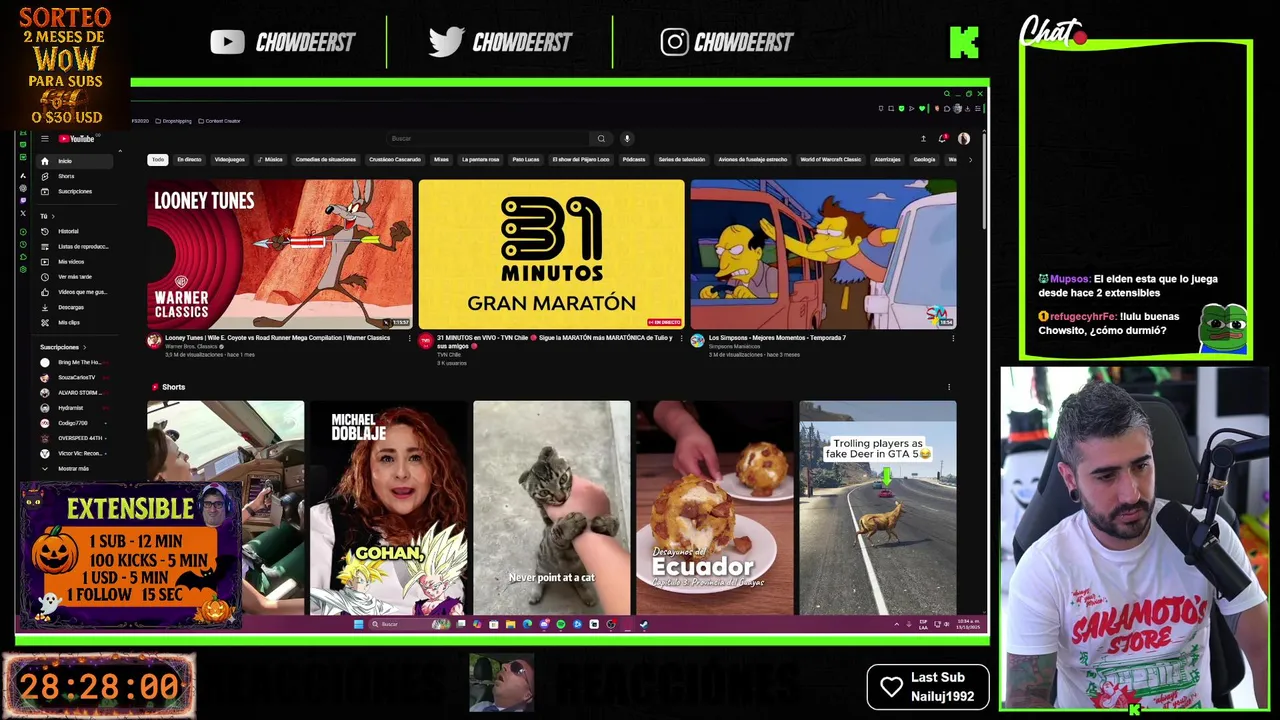Open fake Deer in GTA 5 Short
1280x720 pixels.
click(x=878, y=507)
